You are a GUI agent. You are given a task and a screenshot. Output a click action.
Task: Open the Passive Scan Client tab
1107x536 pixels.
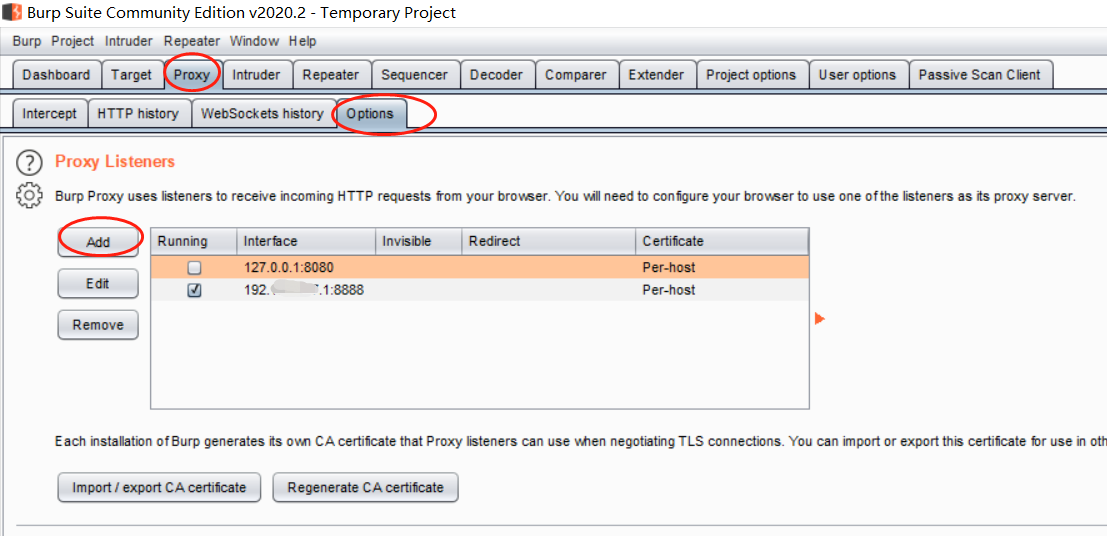click(x=980, y=75)
